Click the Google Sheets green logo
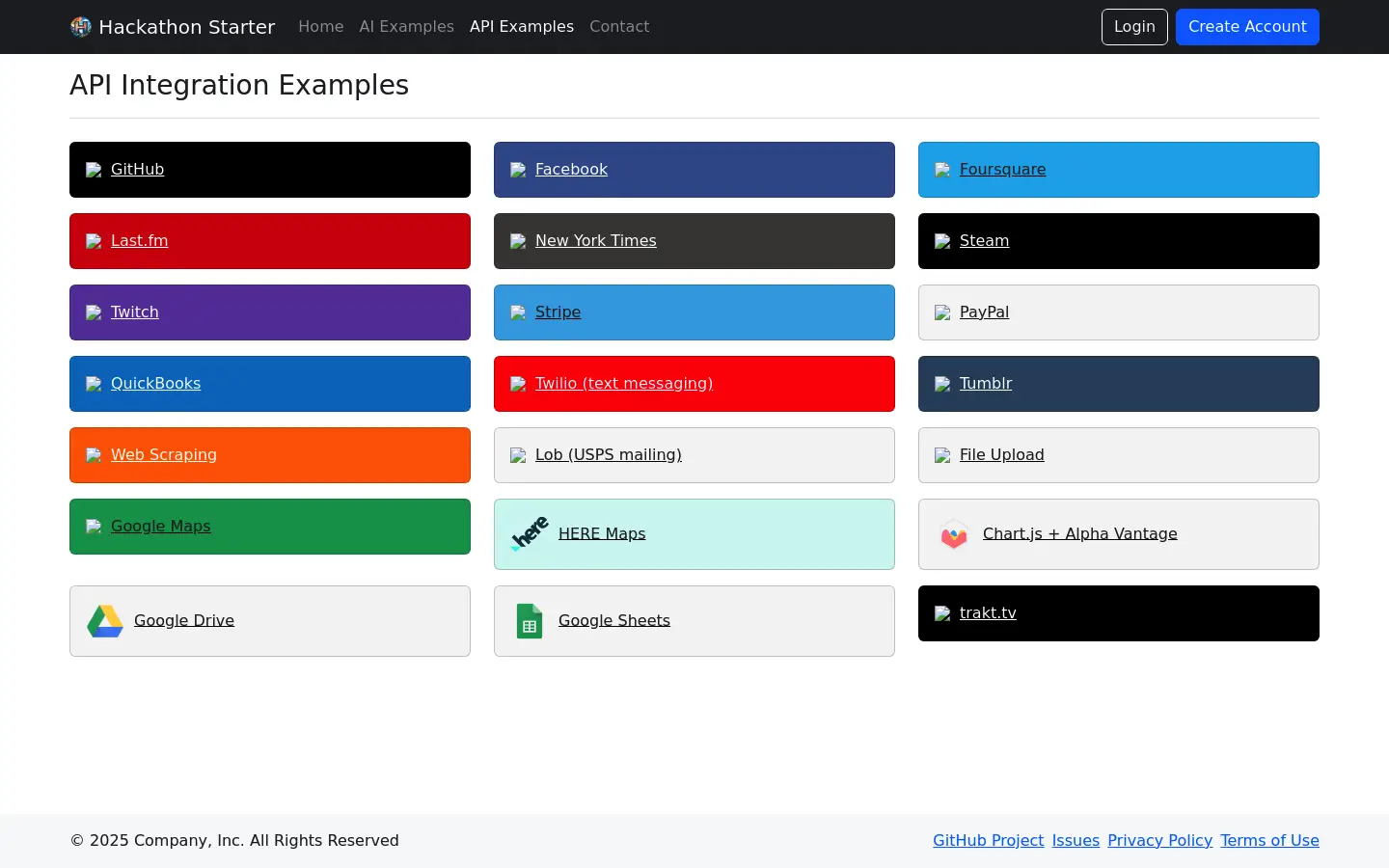The height and width of the screenshot is (868, 1389). 530,621
